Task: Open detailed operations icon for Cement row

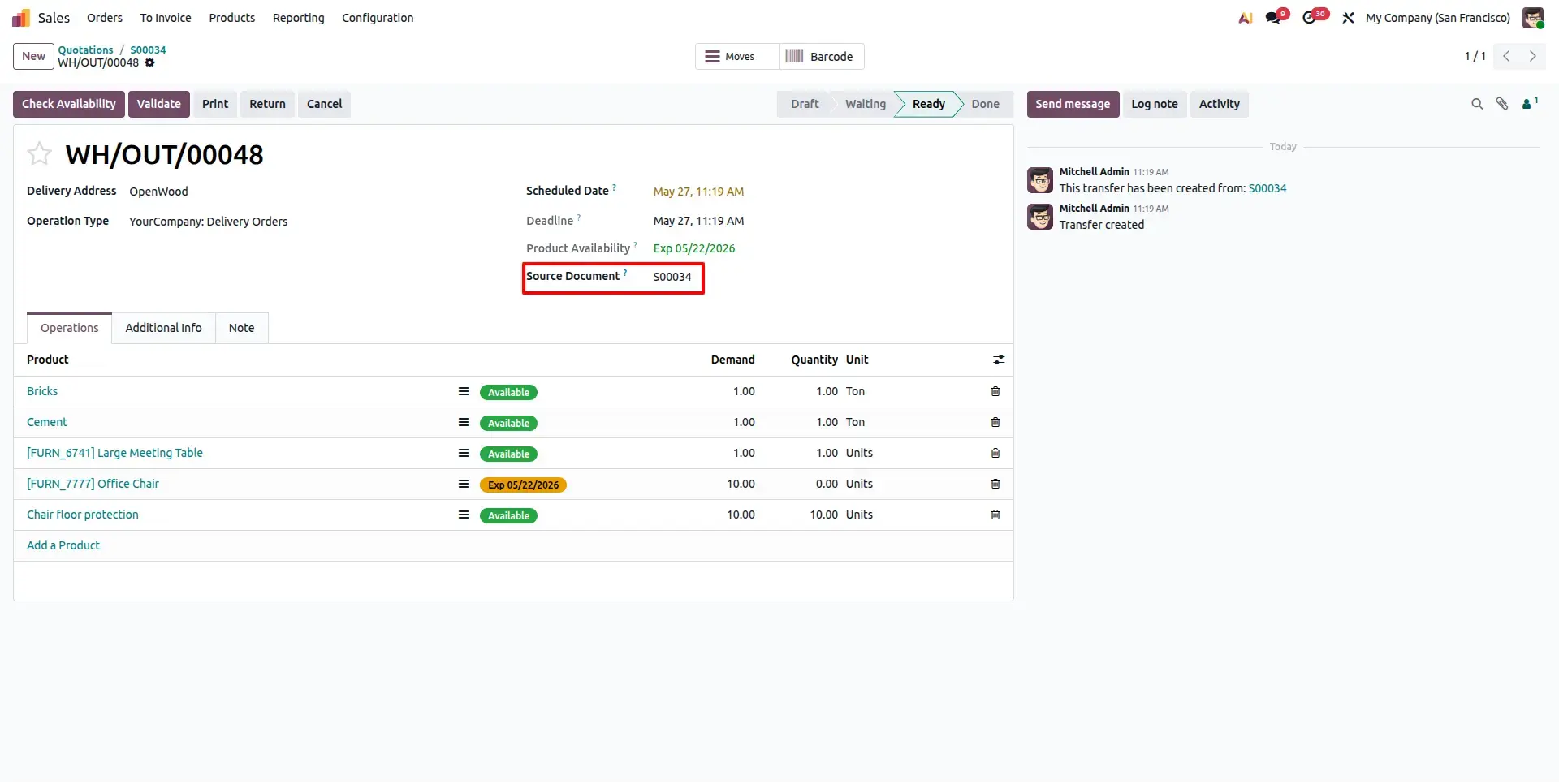Action: pyautogui.click(x=464, y=423)
